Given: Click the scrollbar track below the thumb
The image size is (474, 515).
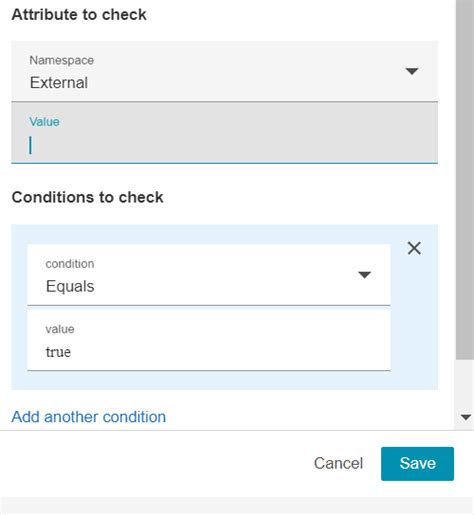Looking at the screenshot, I should click(465, 385).
